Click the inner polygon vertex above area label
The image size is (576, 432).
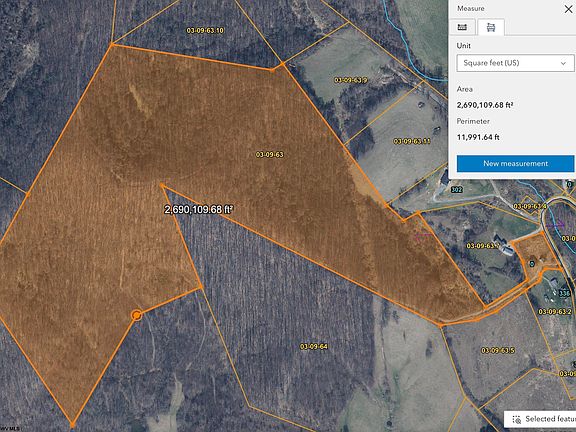pyautogui.click(x=162, y=186)
